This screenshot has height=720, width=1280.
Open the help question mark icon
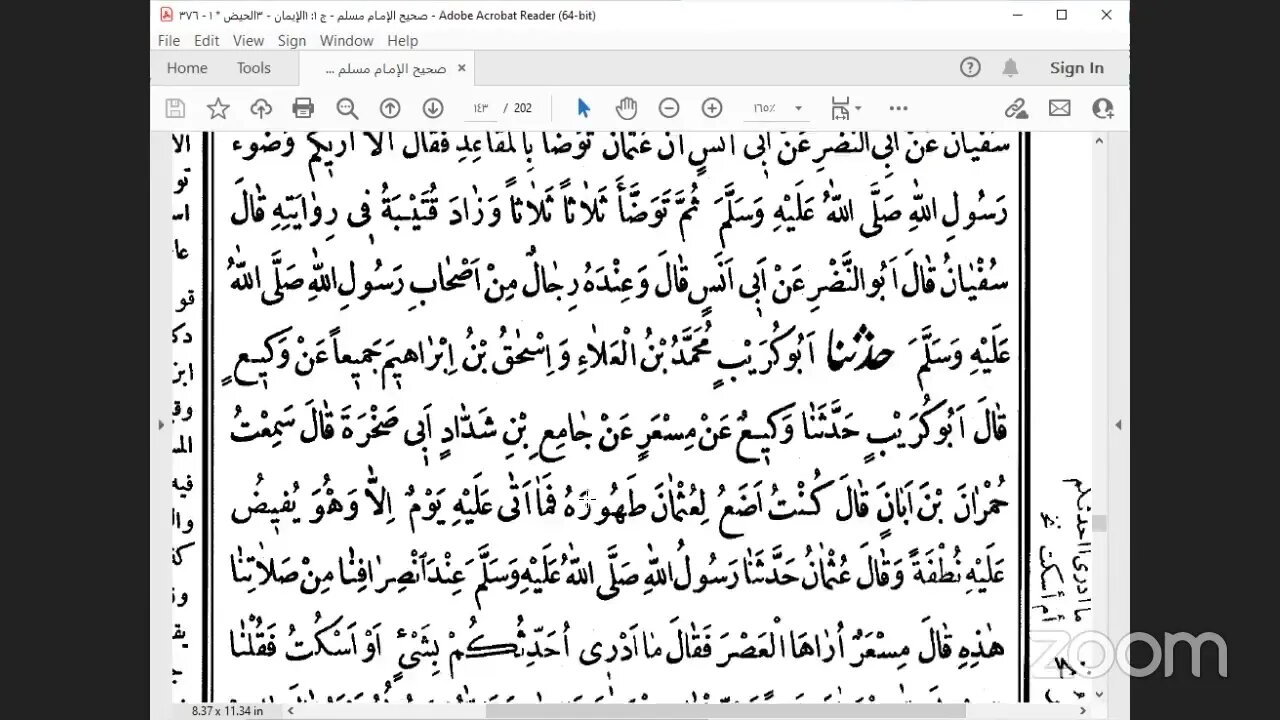970,68
